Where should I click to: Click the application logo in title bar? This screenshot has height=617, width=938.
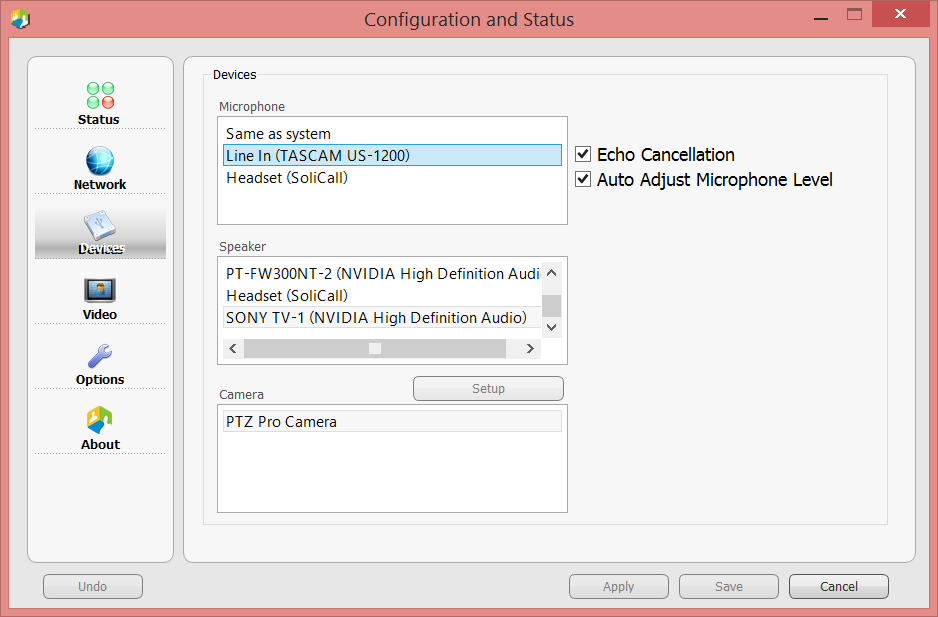tap(20, 19)
